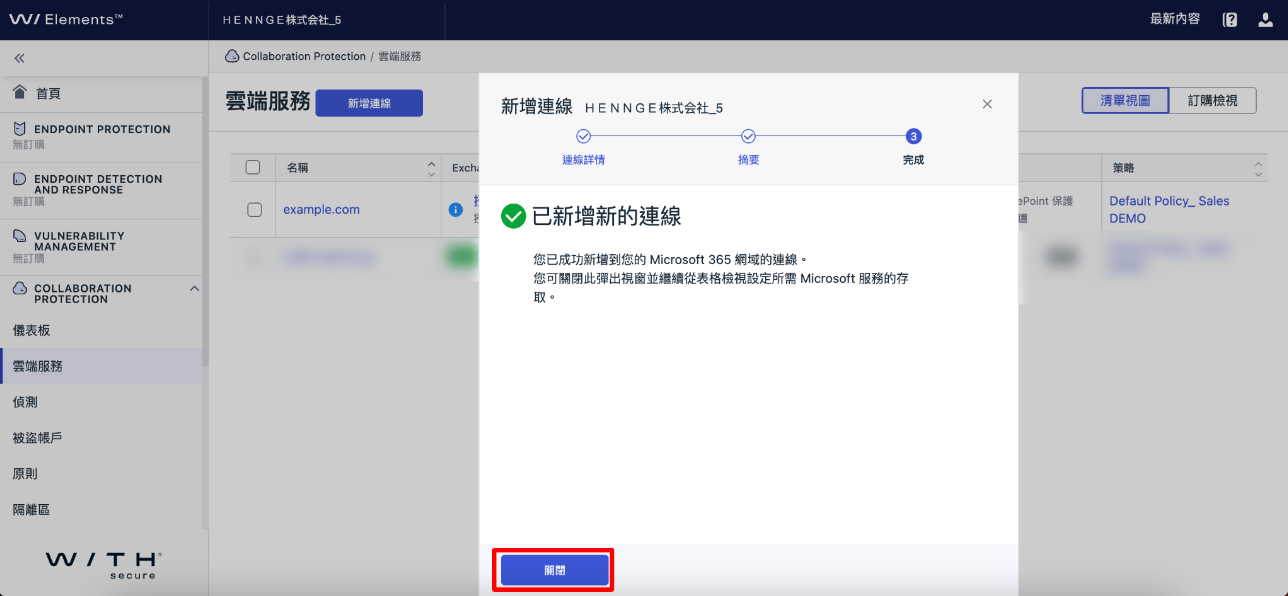Click the home icon beside 首頁
The height and width of the screenshot is (596, 1288).
click(20, 92)
